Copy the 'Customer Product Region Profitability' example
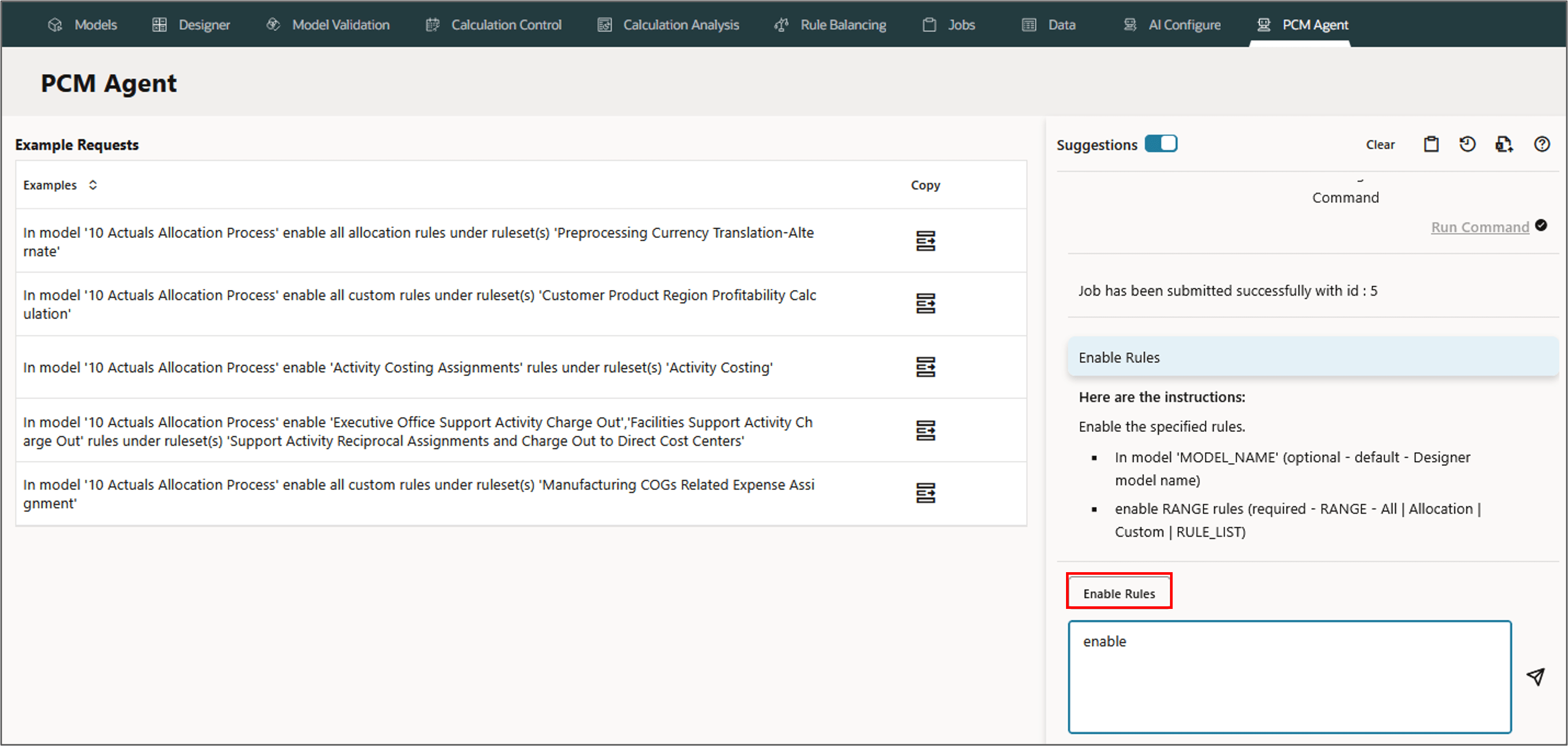The width and height of the screenshot is (1568, 746). pos(925,303)
